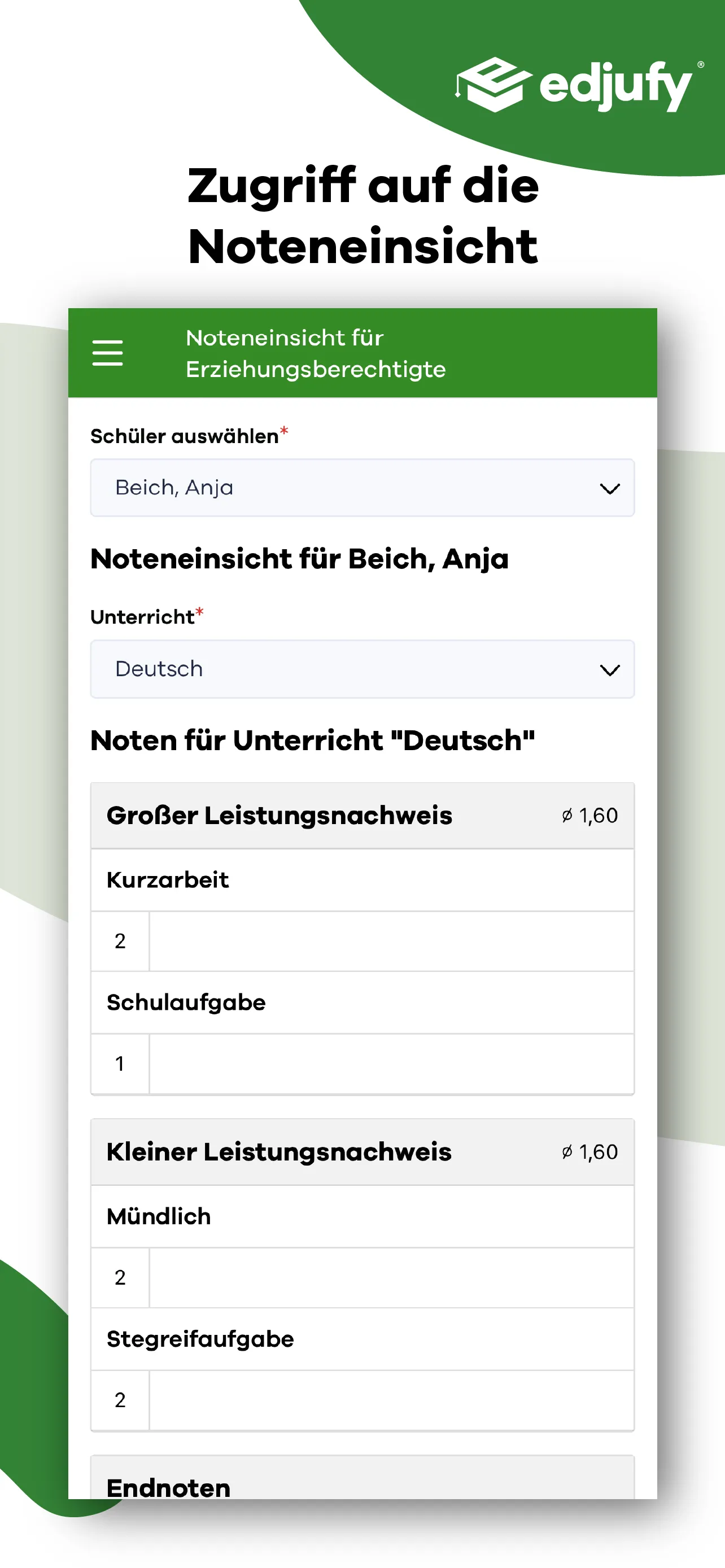
Task: Open the Unterricht dropdown showing Deutsch
Action: tap(363, 669)
